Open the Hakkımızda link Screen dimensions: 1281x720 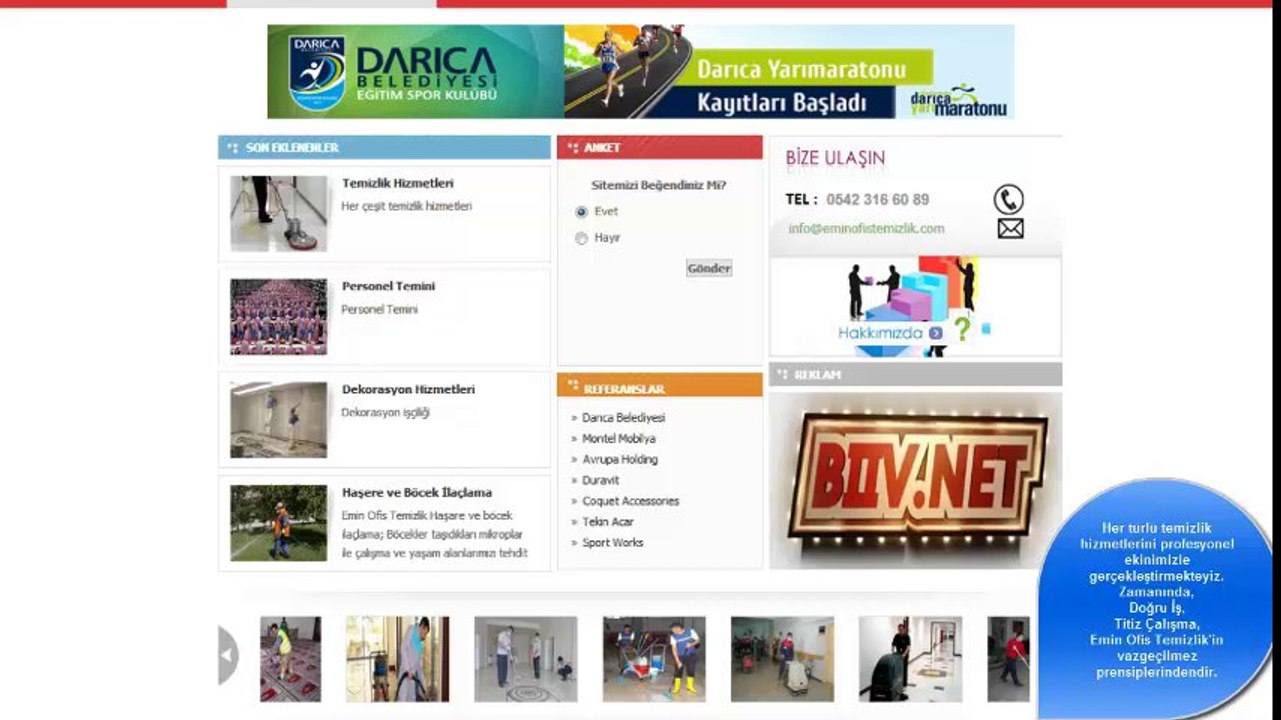[x=880, y=333]
